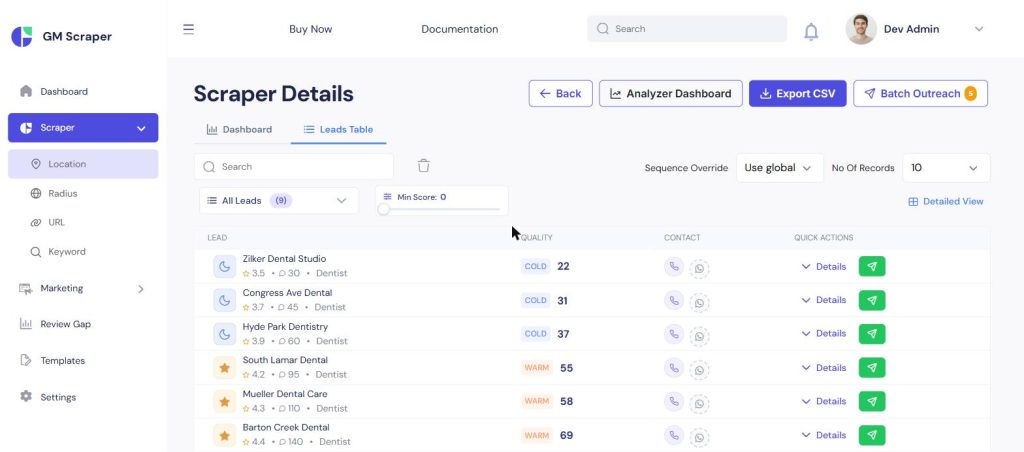1024x452 pixels.
Task: Click star icon for South Lamar Dental
Action: pyautogui.click(x=225, y=368)
